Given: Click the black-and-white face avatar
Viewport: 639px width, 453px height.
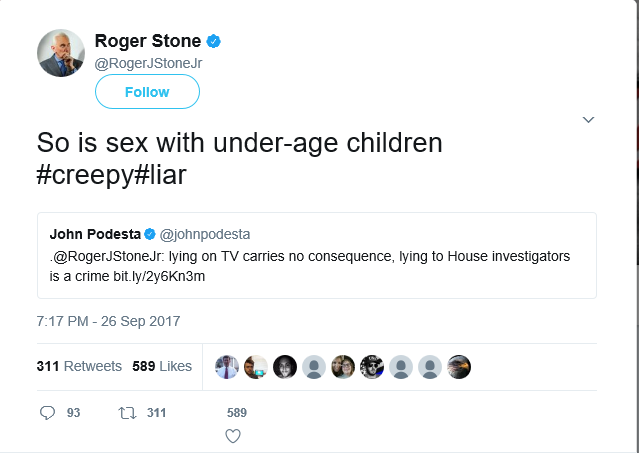Looking at the screenshot, I should pos(285,366).
